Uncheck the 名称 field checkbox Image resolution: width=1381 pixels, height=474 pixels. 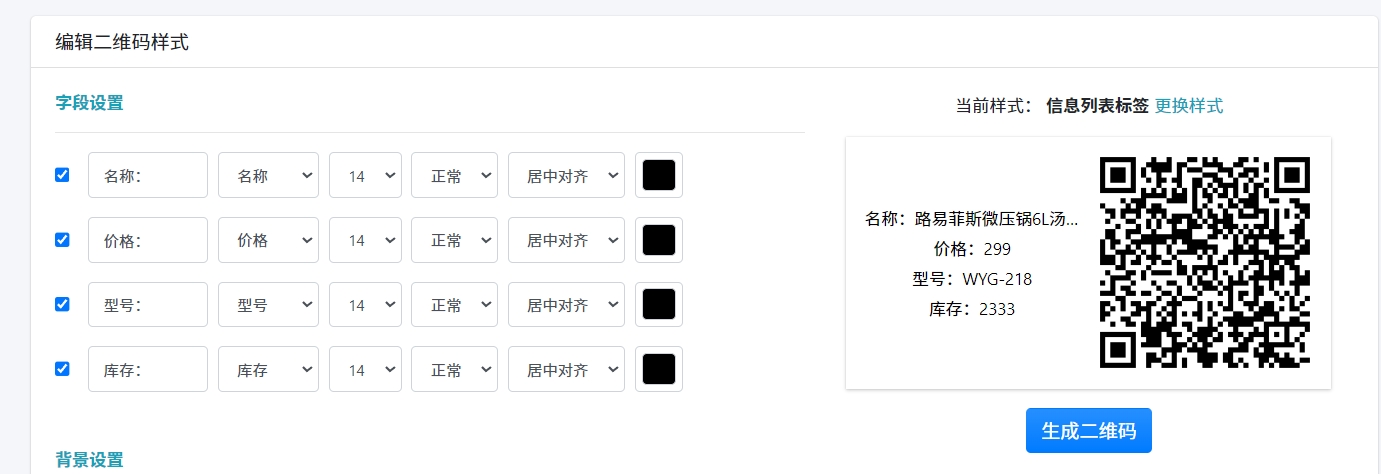coord(62,175)
